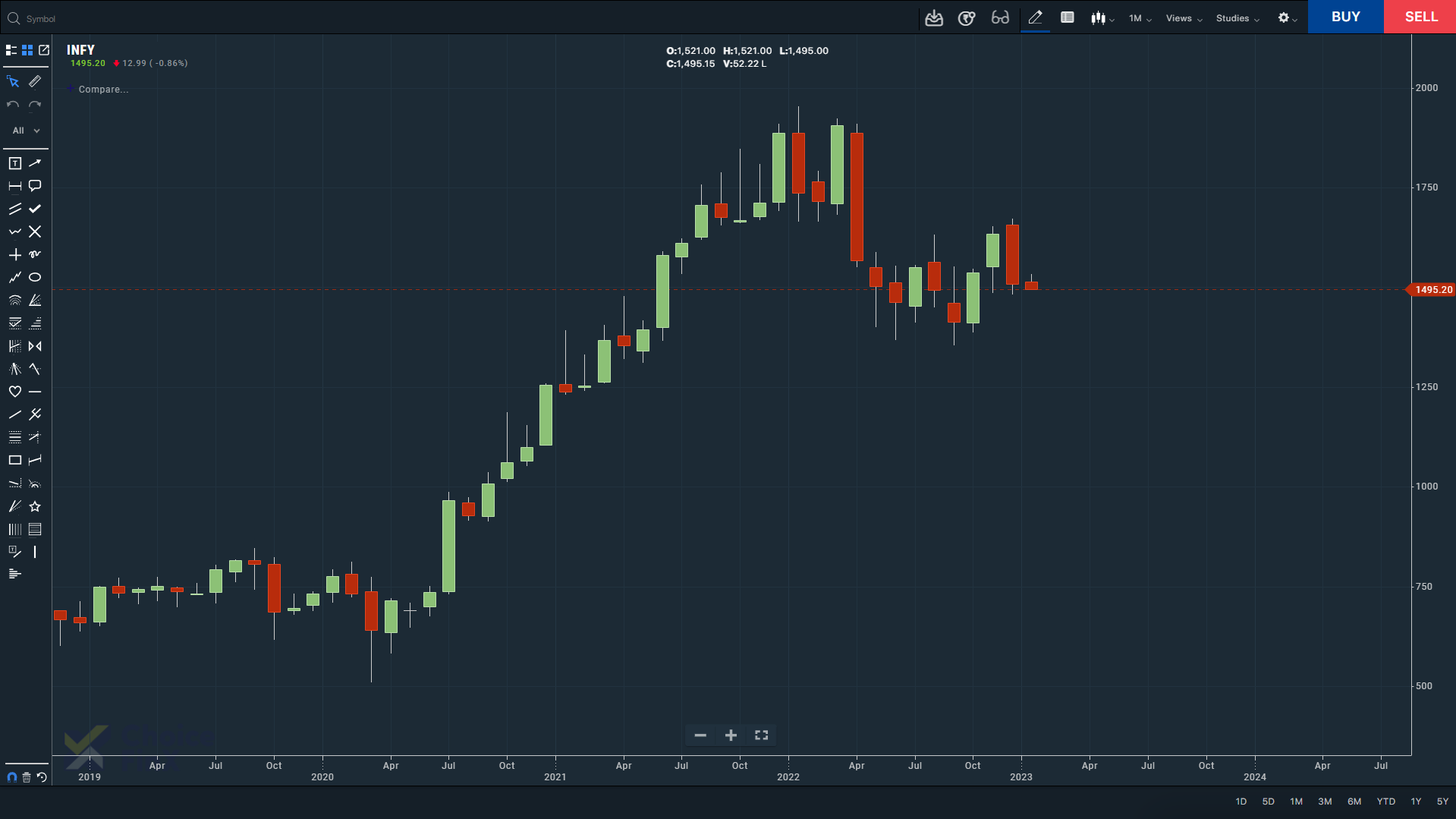Image resolution: width=1456 pixels, height=819 pixels.
Task: Toggle the pencil drawing mode
Action: pyautogui.click(x=1035, y=17)
